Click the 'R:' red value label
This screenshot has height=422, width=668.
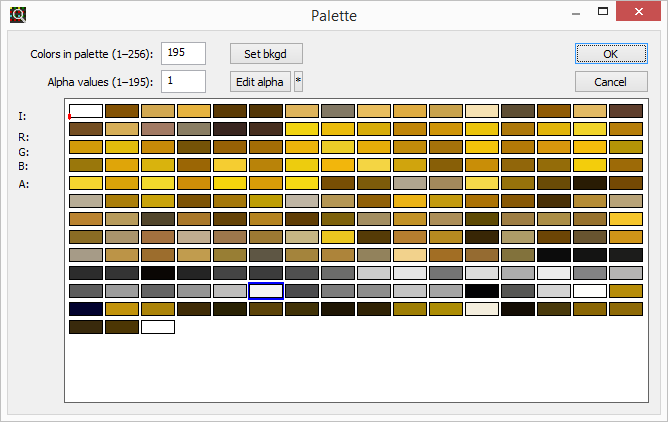23,137
